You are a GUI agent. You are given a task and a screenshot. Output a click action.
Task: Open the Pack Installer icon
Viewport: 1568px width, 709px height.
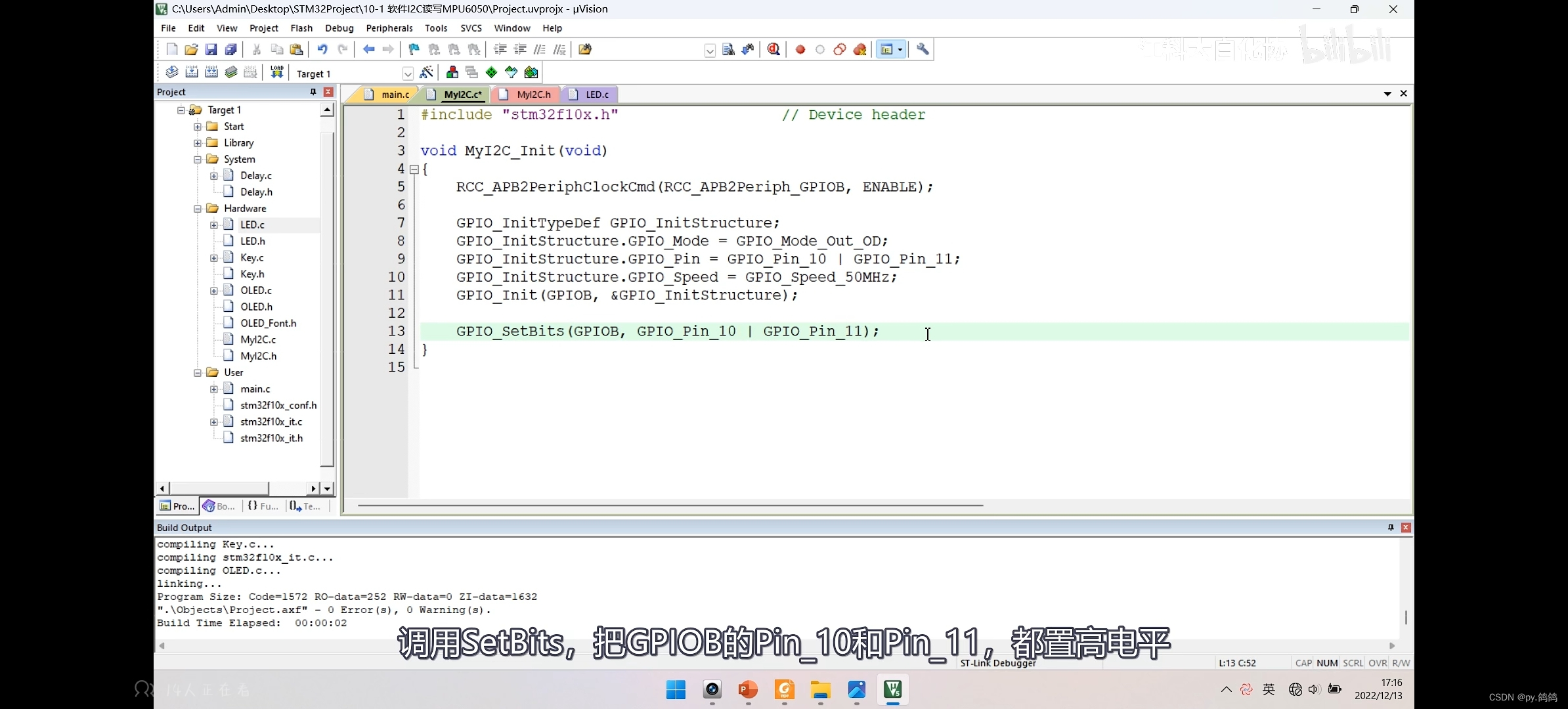coord(531,72)
